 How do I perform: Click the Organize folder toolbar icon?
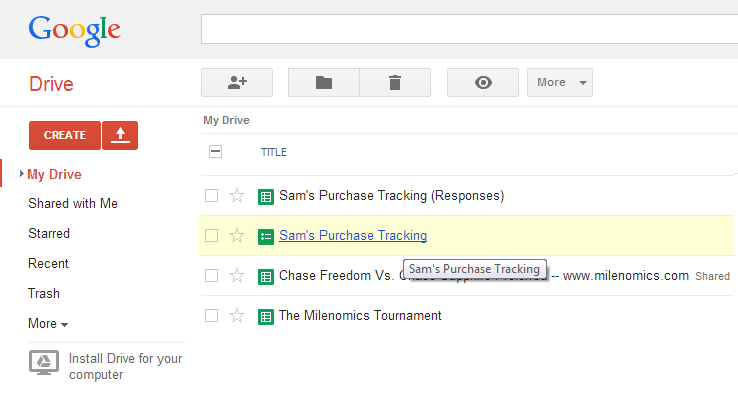(324, 82)
